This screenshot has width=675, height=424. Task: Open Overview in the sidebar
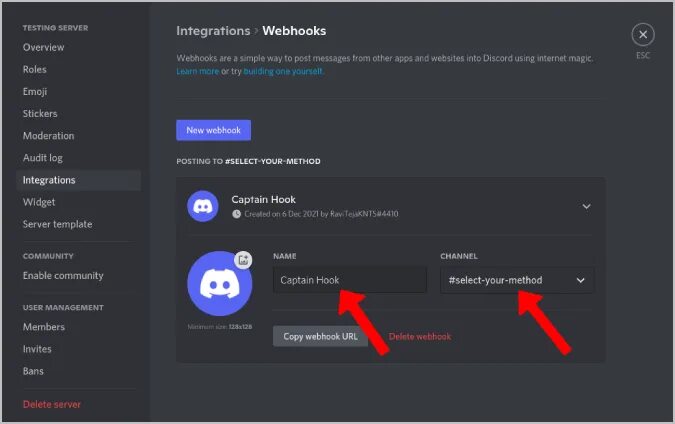43,47
